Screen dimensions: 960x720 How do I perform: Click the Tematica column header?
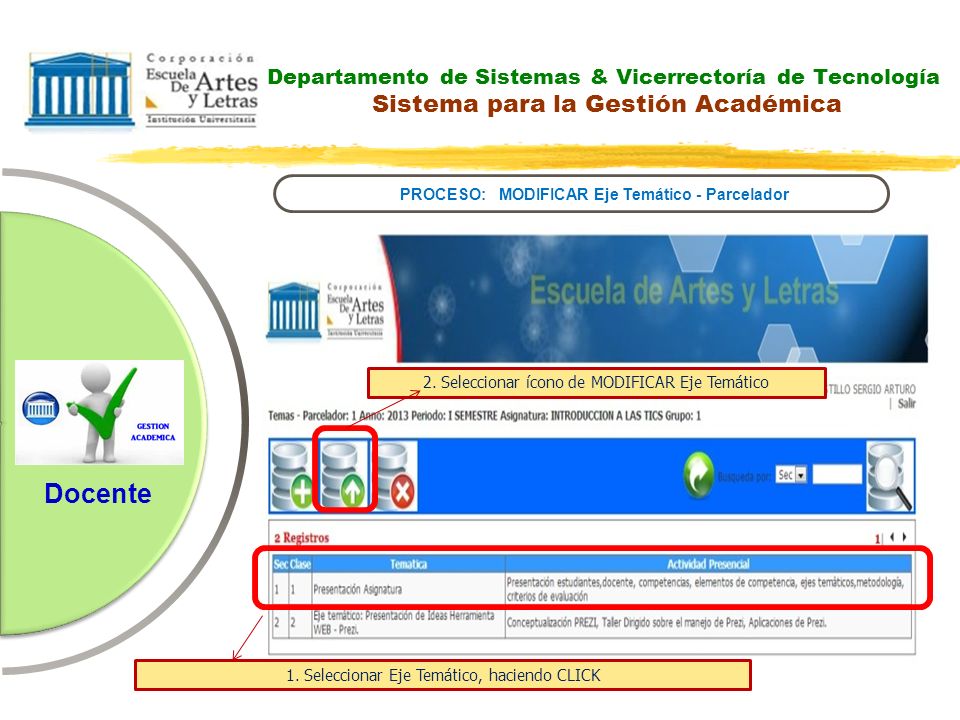point(408,564)
